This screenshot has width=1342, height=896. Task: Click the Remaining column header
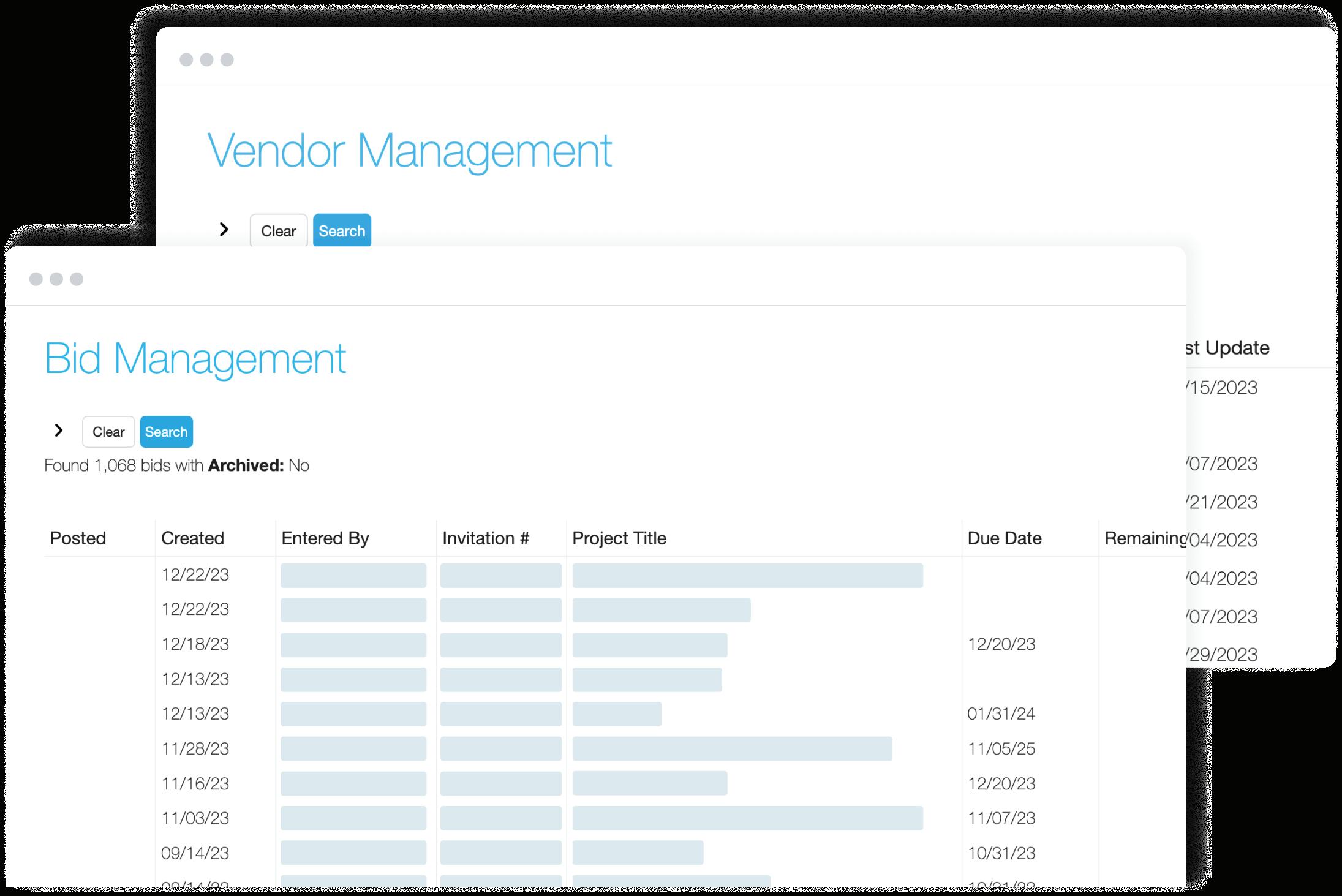[x=1143, y=538]
